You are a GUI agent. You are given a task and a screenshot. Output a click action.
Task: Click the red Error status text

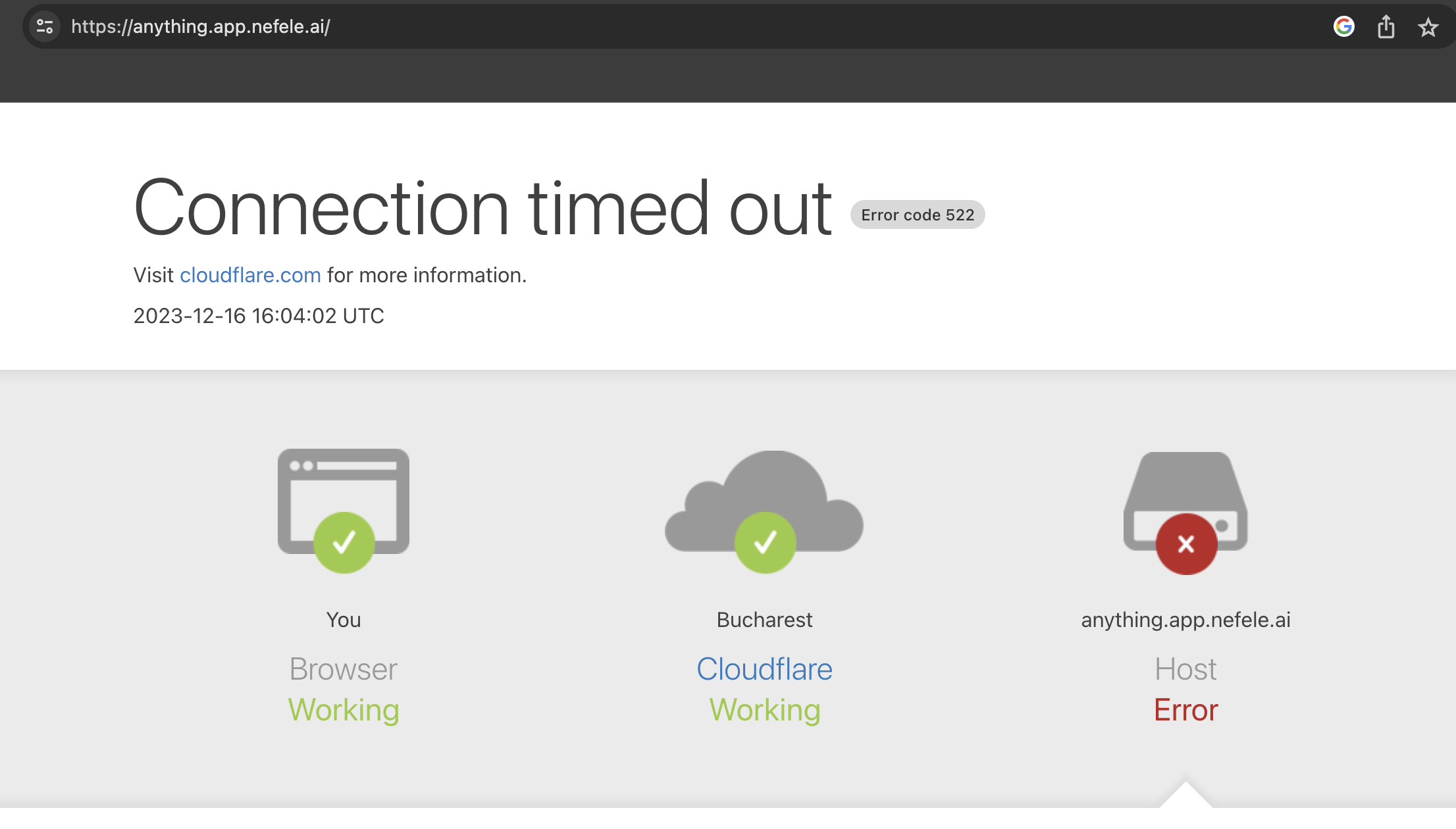coord(1185,711)
